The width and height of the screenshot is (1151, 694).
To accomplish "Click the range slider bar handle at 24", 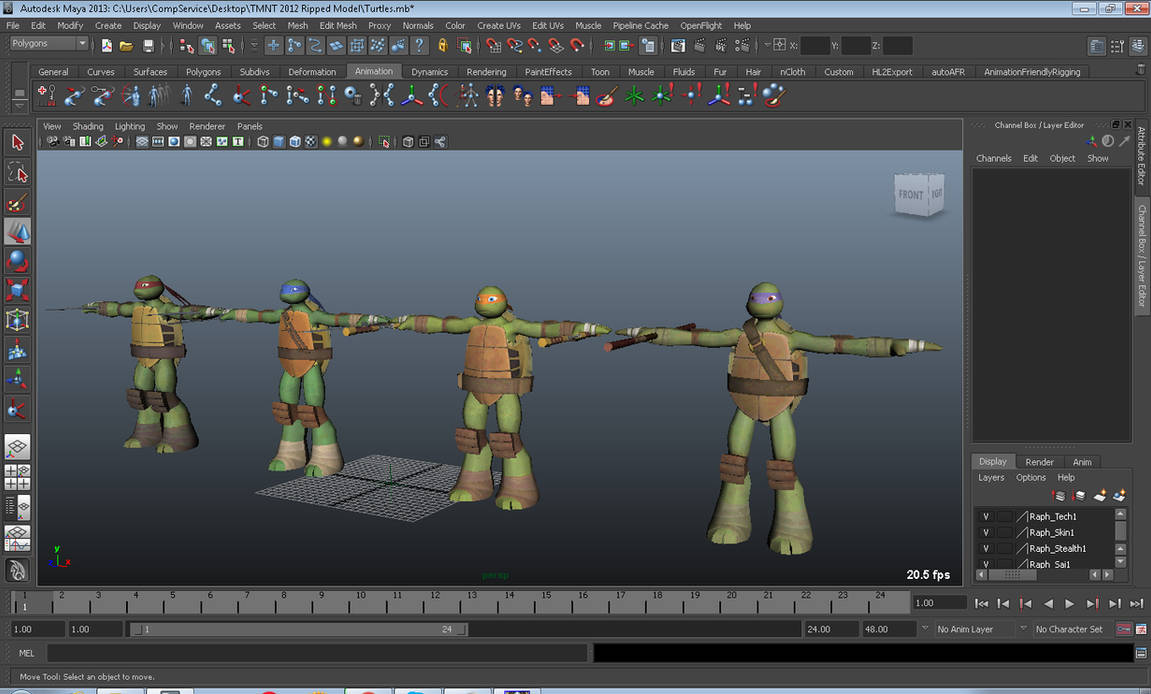I will 462,629.
